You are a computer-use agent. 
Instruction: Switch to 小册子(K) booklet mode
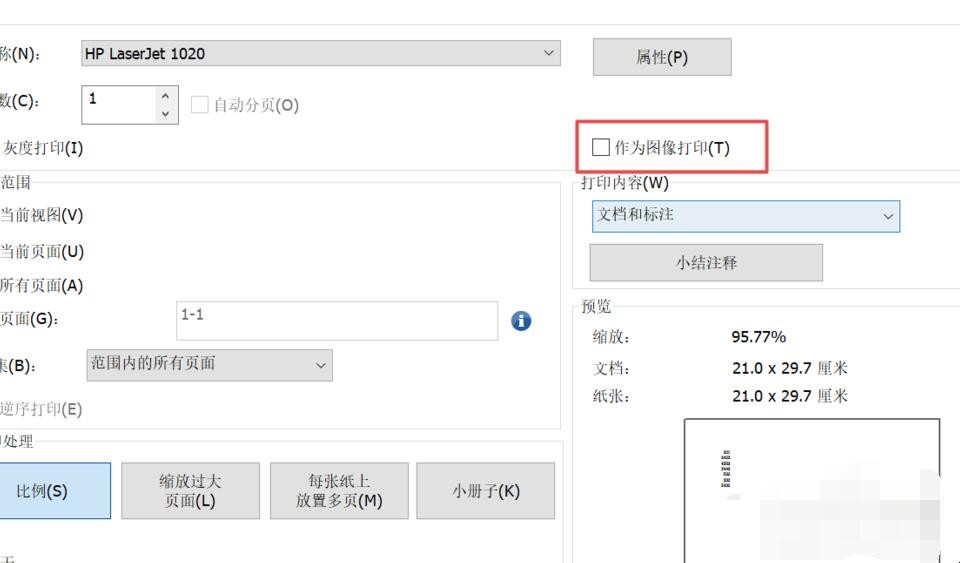point(485,491)
